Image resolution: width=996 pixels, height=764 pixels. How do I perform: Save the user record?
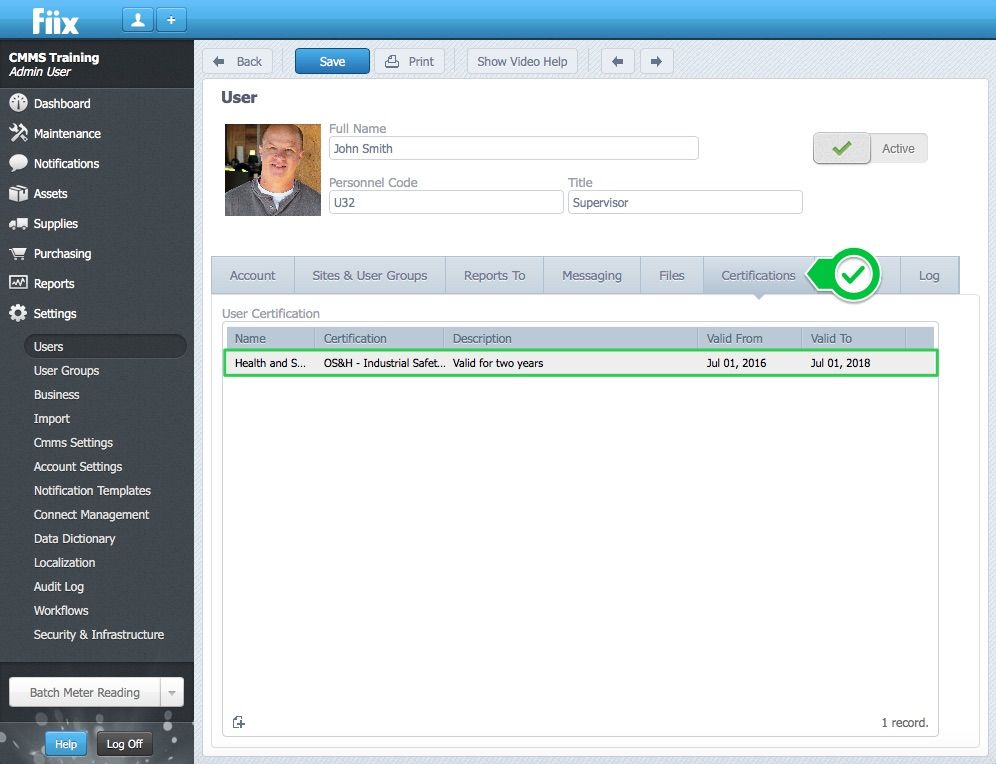pyautogui.click(x=332, y=62)
